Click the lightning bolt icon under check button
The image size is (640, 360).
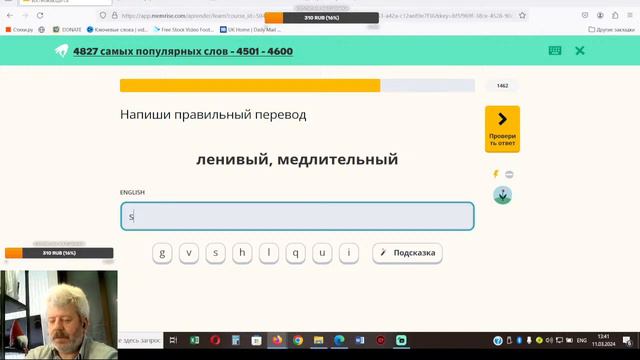pos(496,174)
